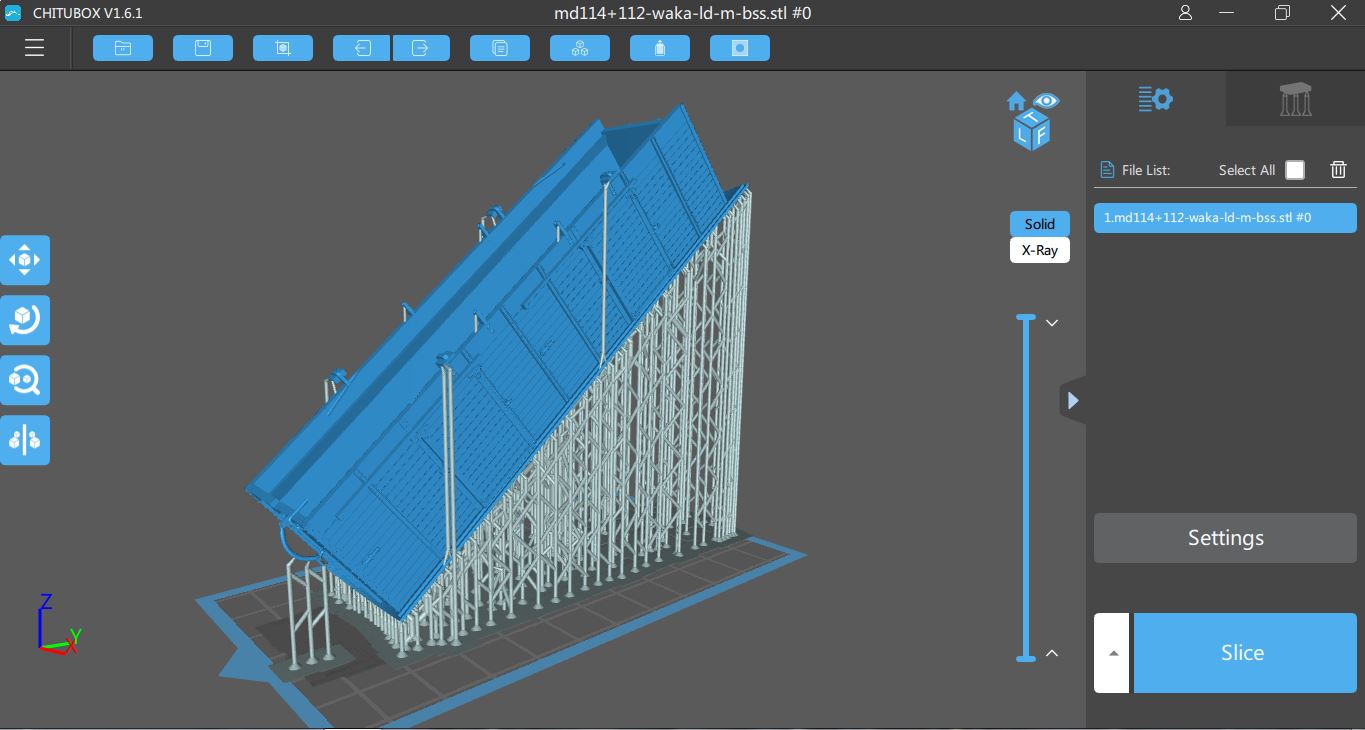Switch view mode to Solid
This screenshot has width=1365, height=730.
click(1039, 224)
